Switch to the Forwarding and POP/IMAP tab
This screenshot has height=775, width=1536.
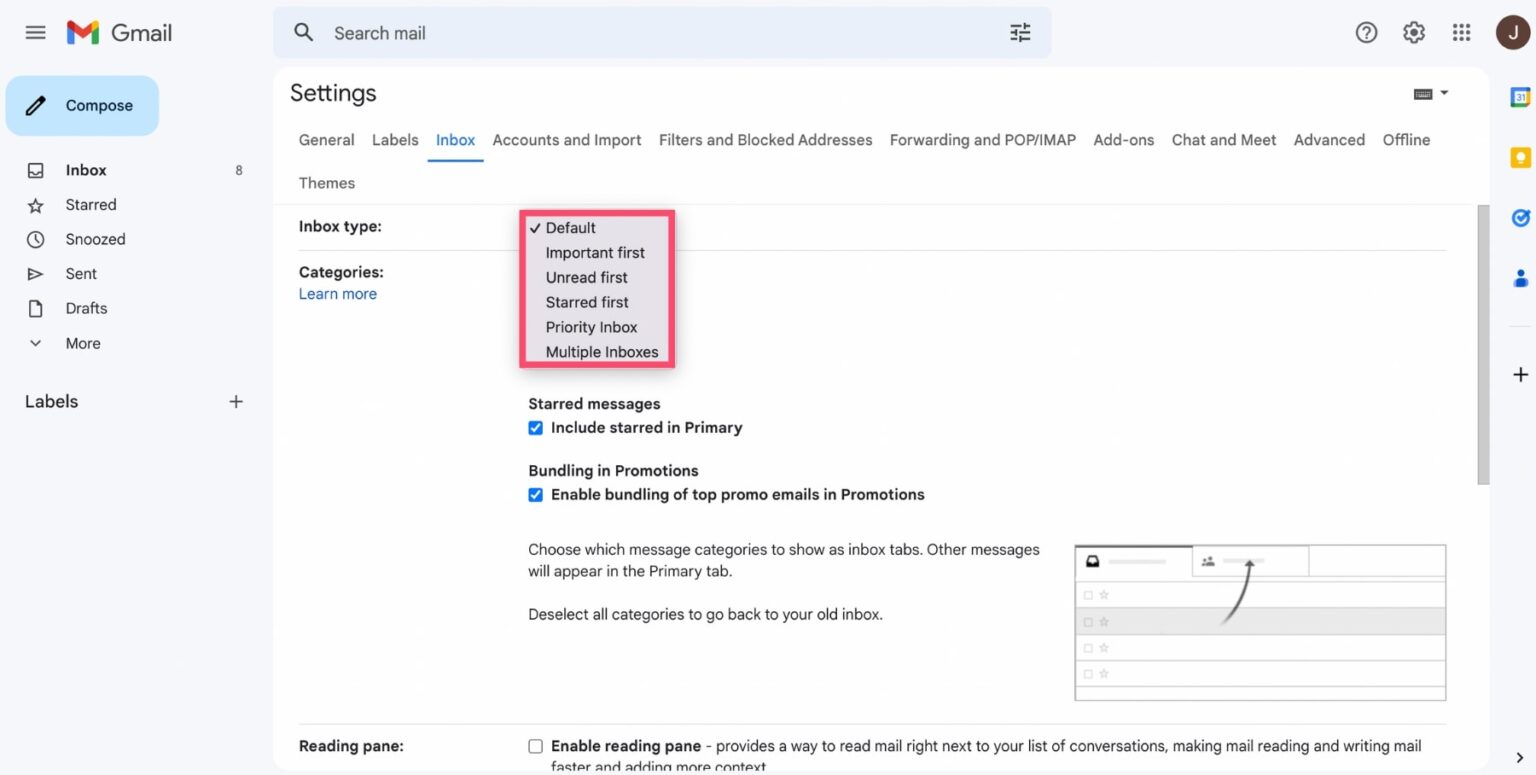point(982,140)
